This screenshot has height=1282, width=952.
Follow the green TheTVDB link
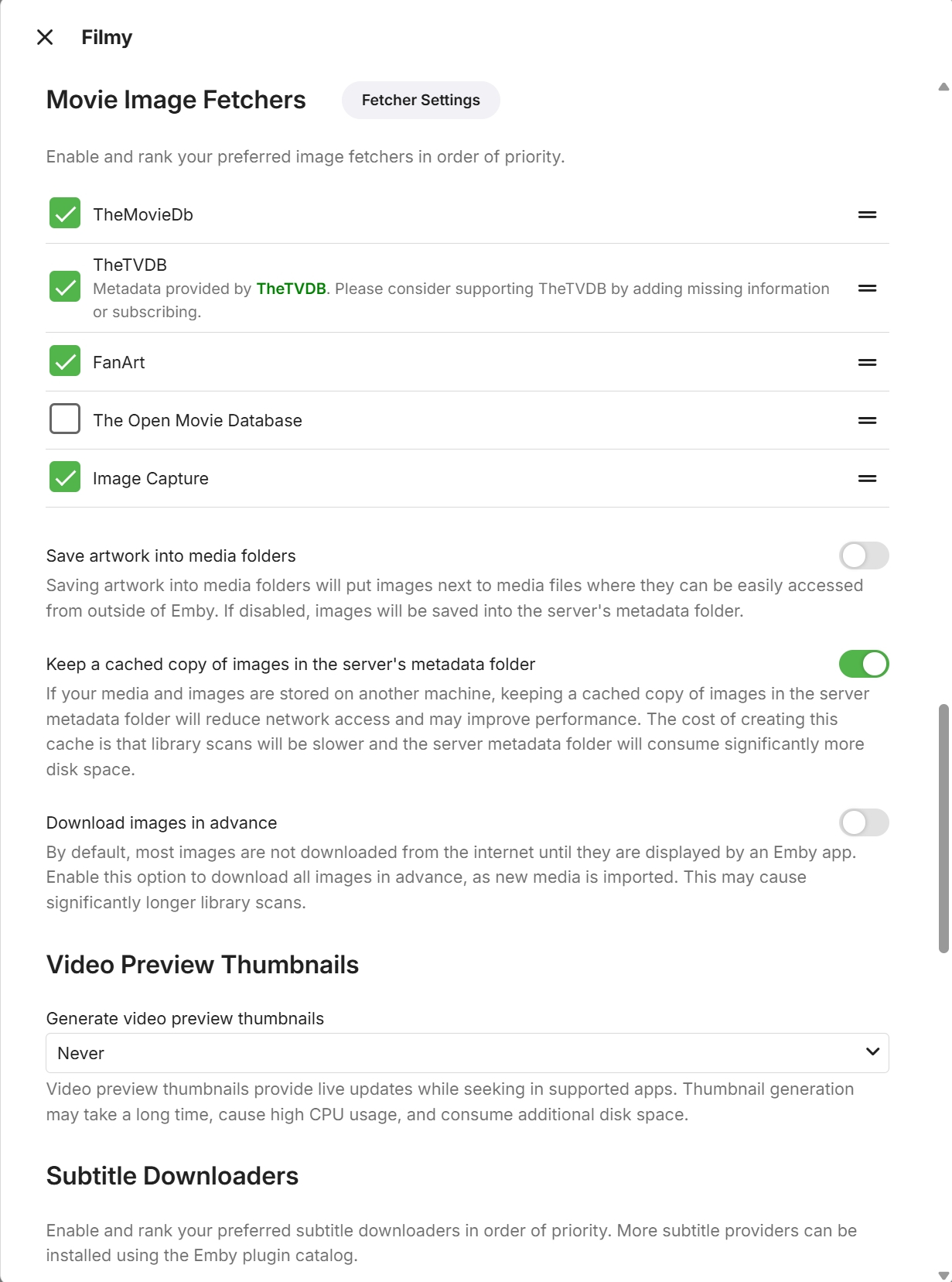click(x=291, y=289)
